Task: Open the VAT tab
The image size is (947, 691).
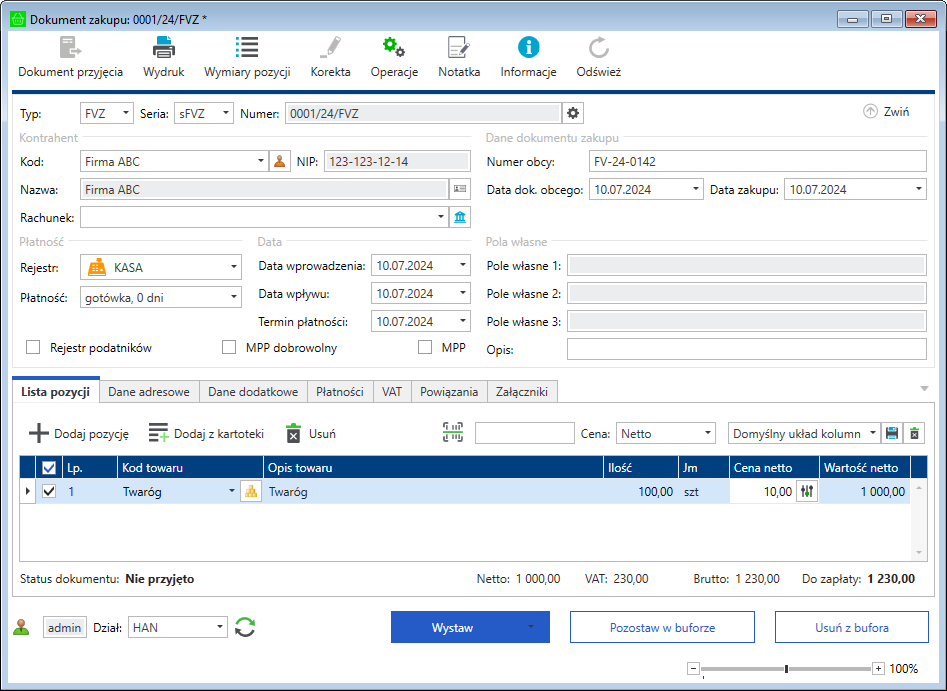Action: 392,392
